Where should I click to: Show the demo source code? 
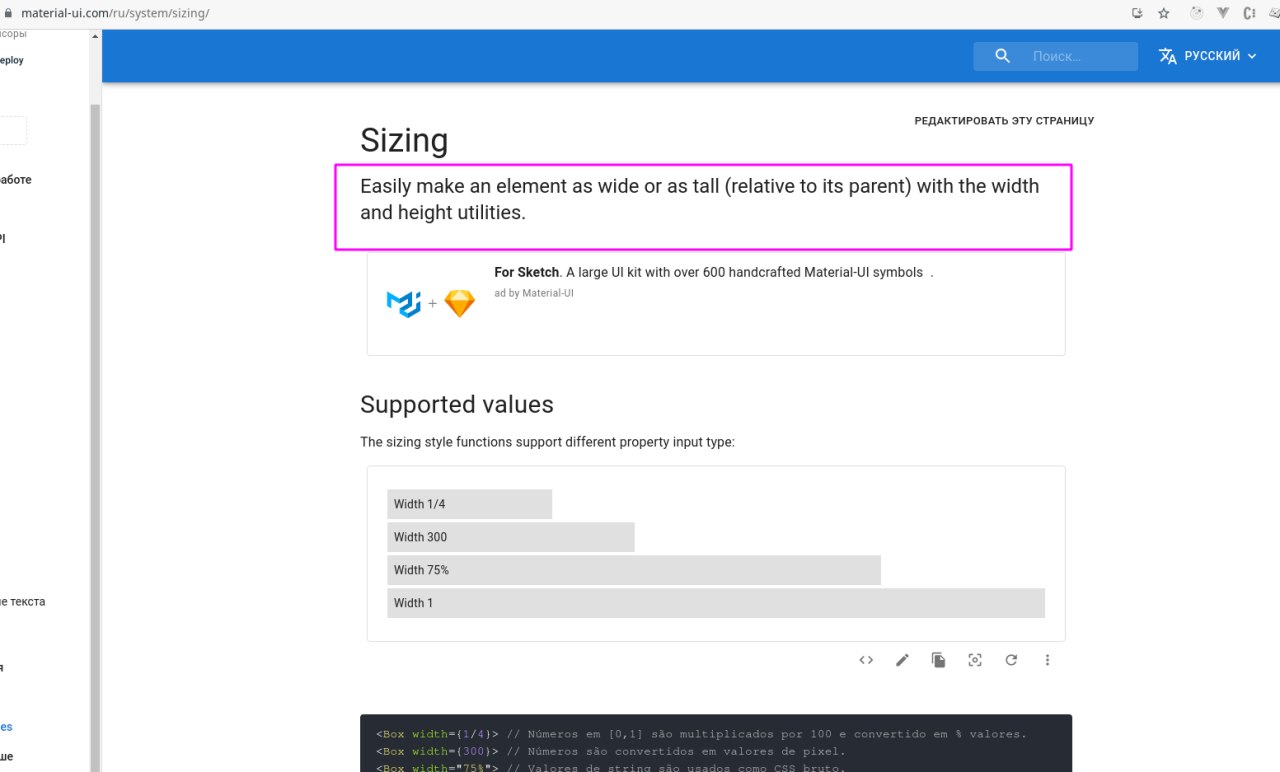pyautogui.click(x=866, y=660)
